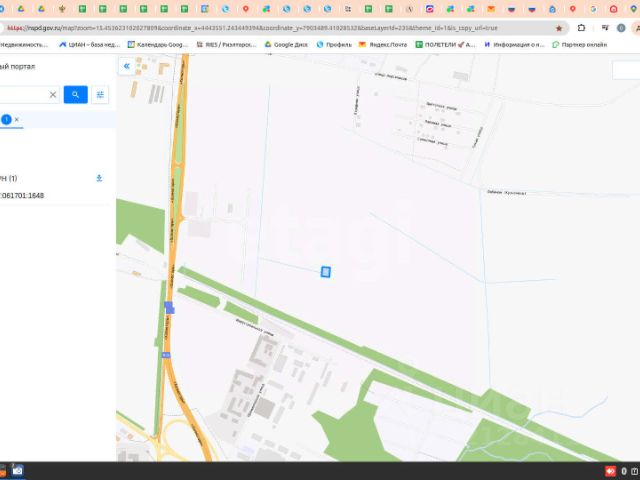Clear the search field with the X
The width and height of the screenshot is (640, 480).
coord(53,95)
